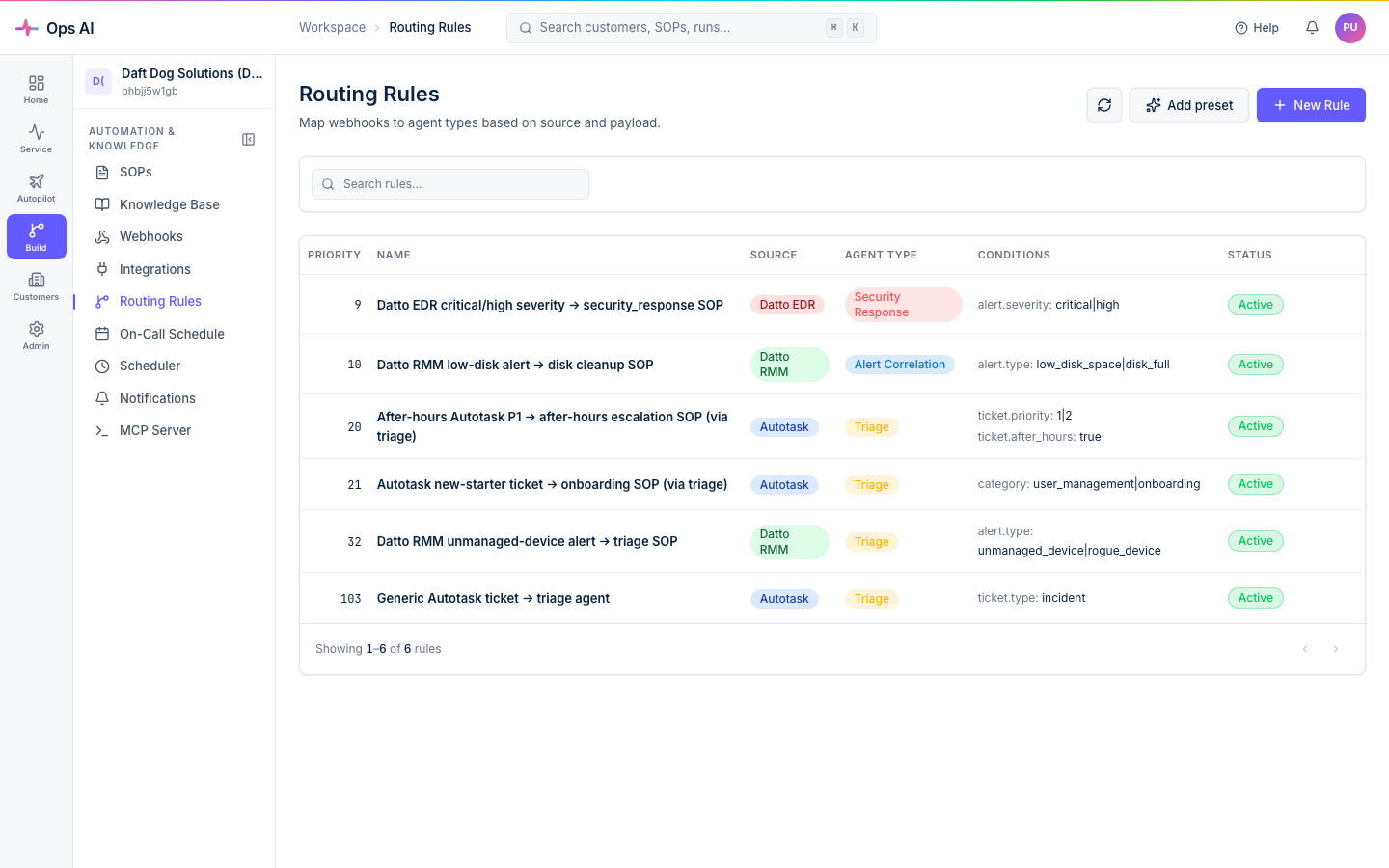
Task: Click the Alert Correlation agent badge
Action: (x=899, y=365)
